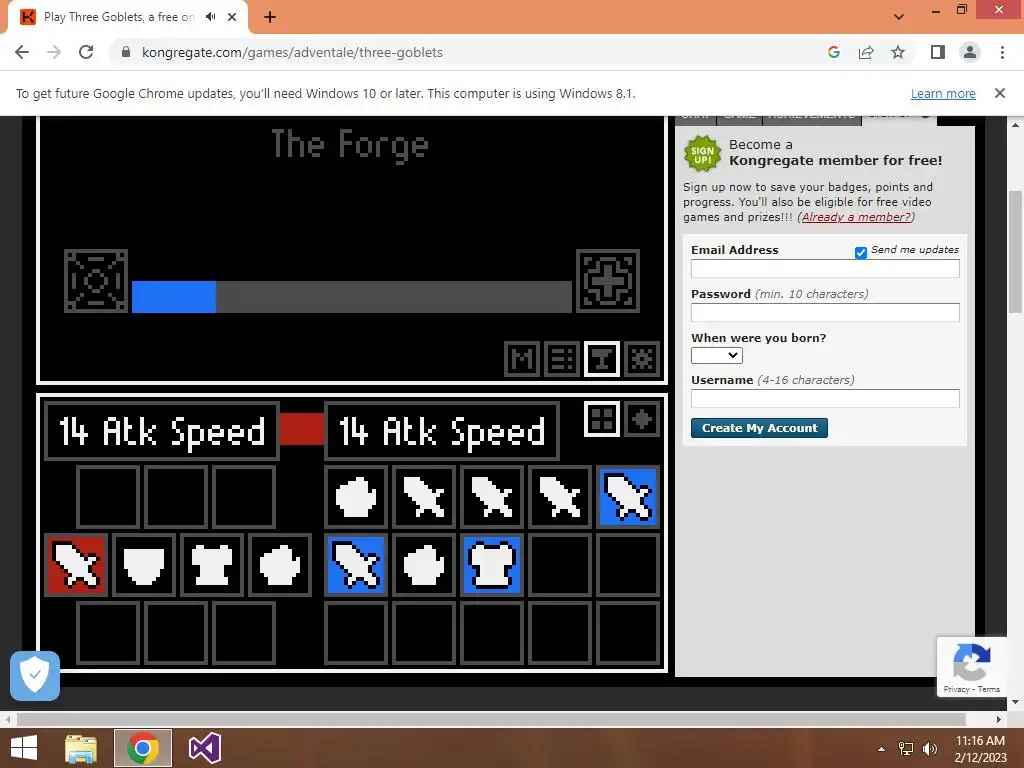This screenshot has width=1024, height=768.
Task: Switch to the Play Three Goblets tab
Action: 119,17
